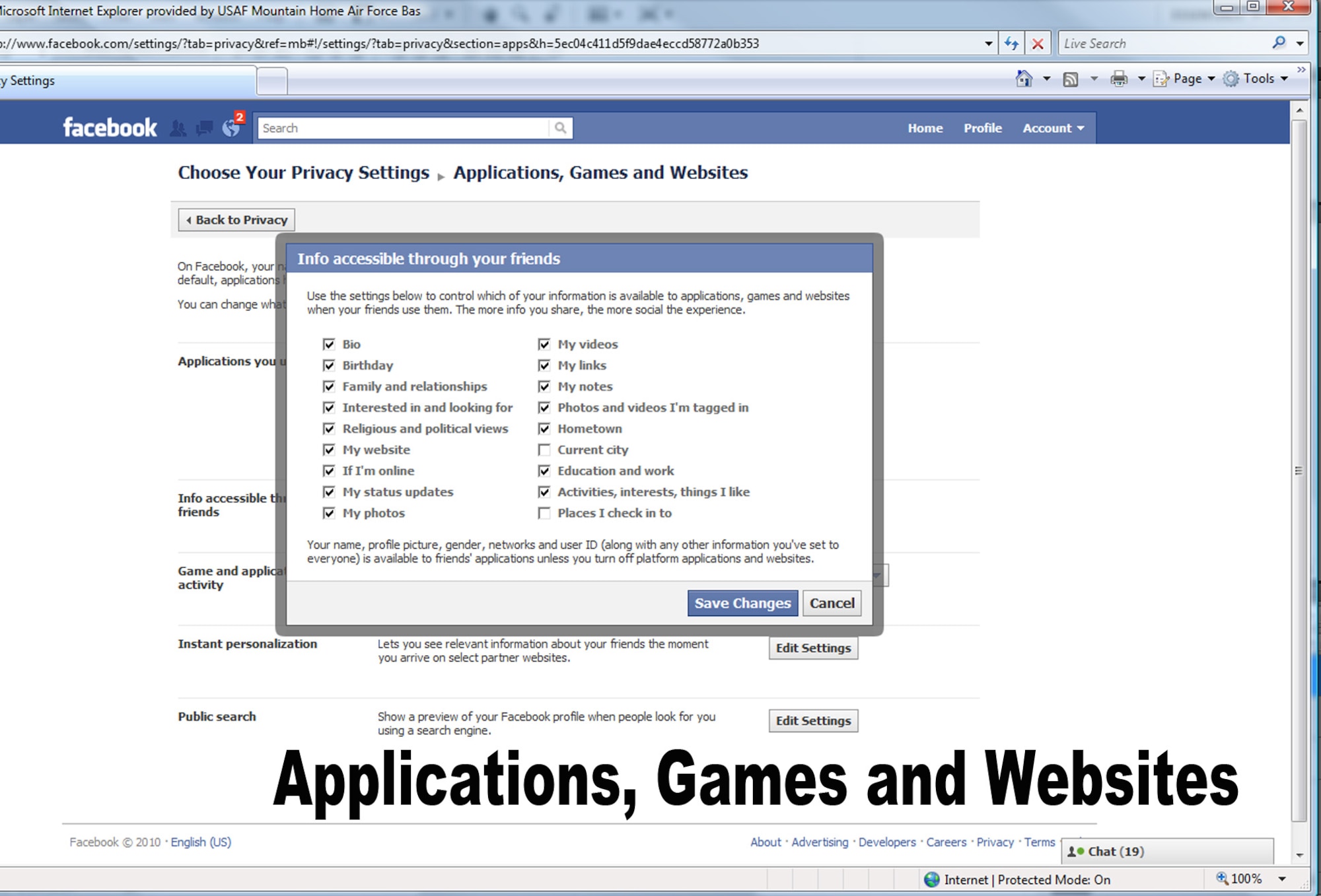Click the browser refresh icon
Screen dimensions: 1321x896
[x=1011, y=44]
